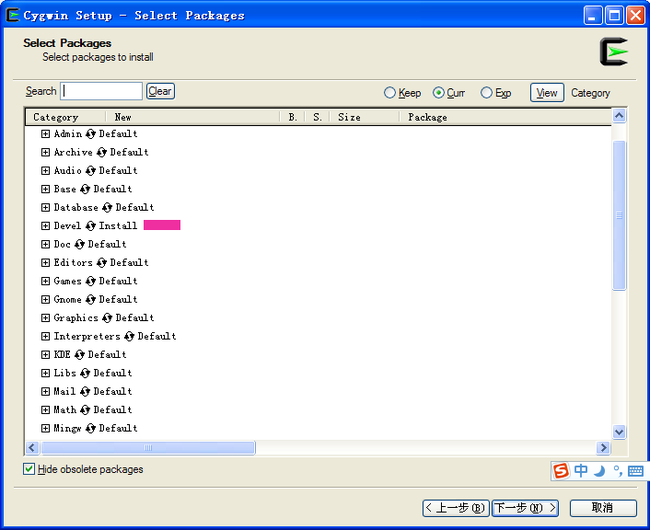The height and width of the screenshot is (530, 650).
Task: Cycle install action icon for Audio category
Action: pyautogui.click(x=90, y=171)
